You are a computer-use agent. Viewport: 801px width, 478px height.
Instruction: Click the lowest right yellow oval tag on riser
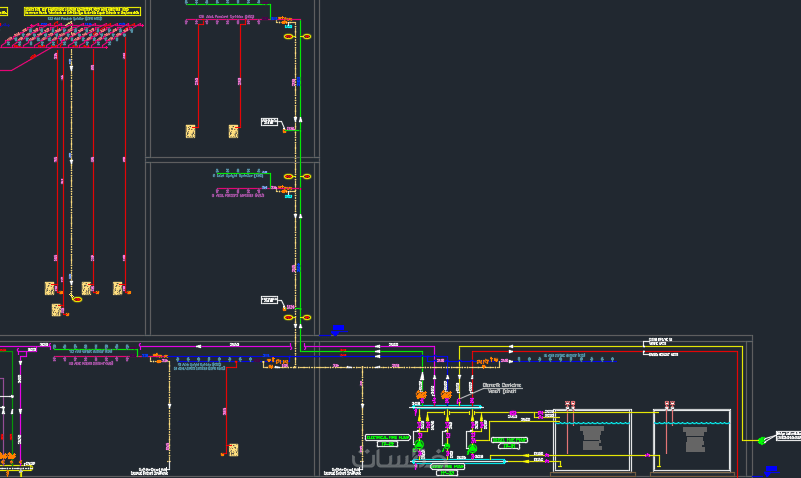tap(307, 318)
